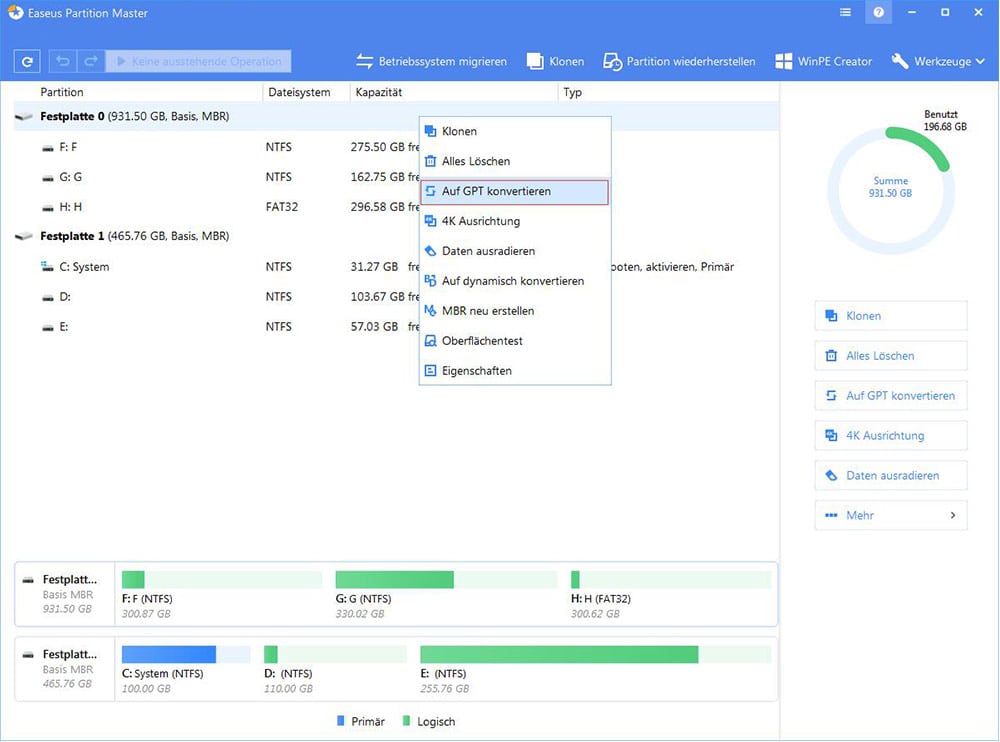The image size is (1000, 742).
Task: Click Auf GPT konvertieren in right panel
Action: pos(890,396)
